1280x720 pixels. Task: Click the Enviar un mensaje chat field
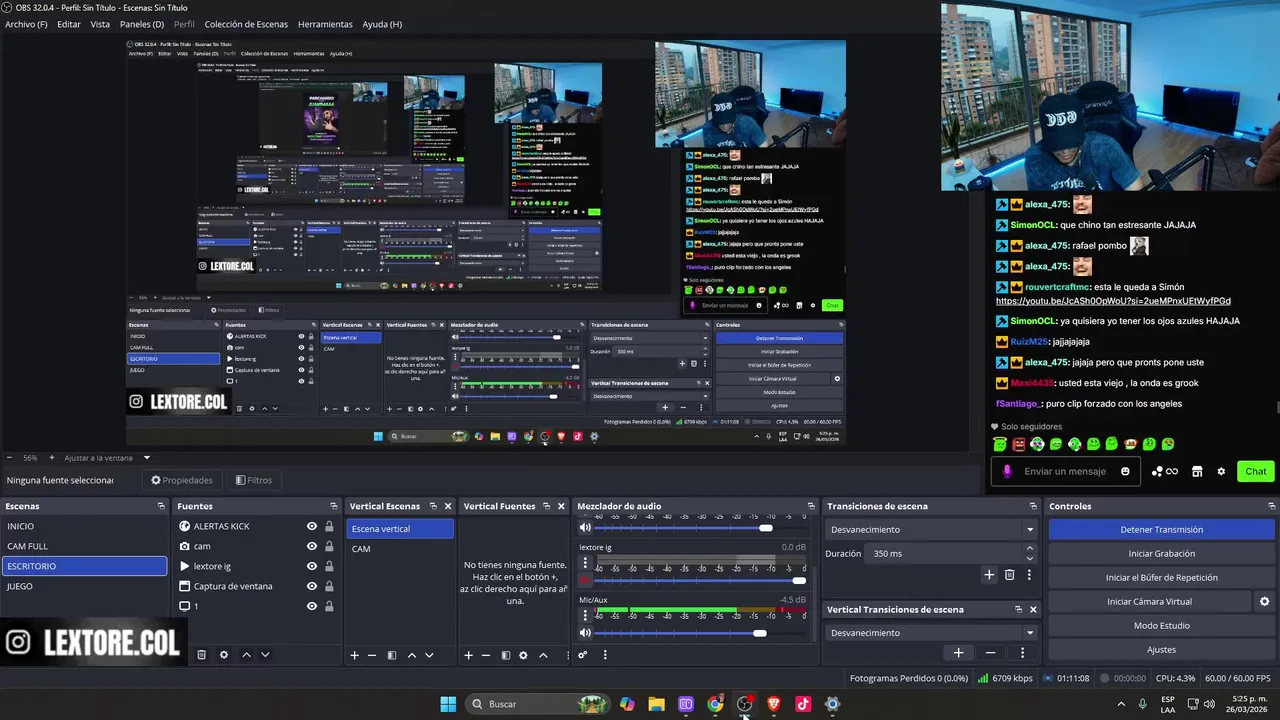click(x=1064, y=471)
